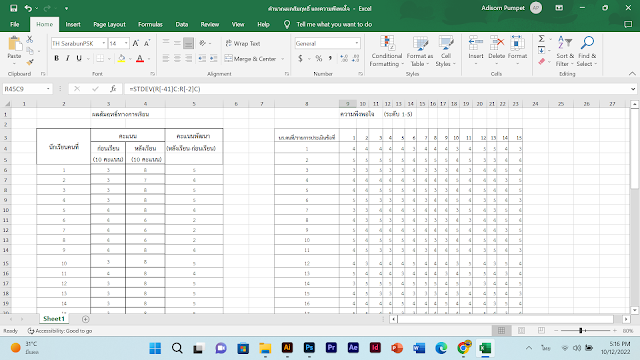Select the Sheet1 tab
The image size is (640, 360).
(54, 319)
